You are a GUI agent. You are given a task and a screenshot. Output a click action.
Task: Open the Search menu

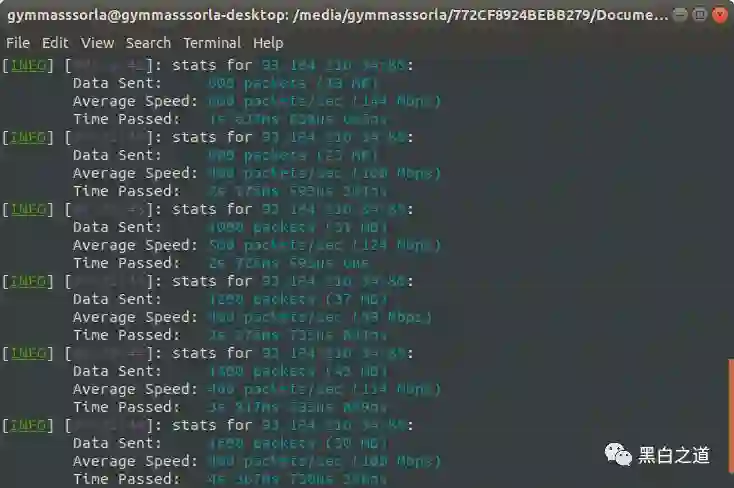coord(148,43)
